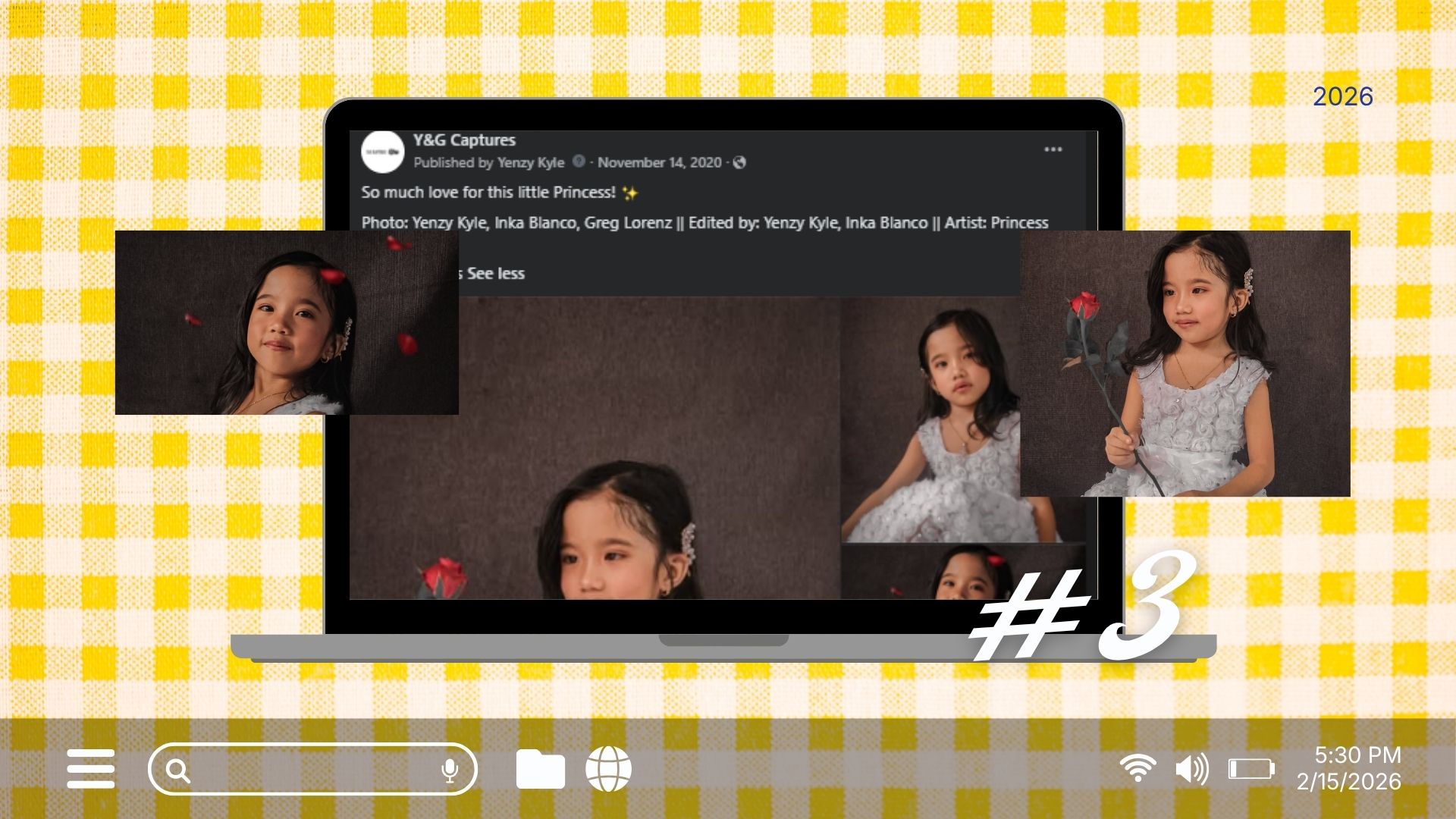Click the magnifying glass search icon
The image size is (1456, 819).
coord(178,770)
